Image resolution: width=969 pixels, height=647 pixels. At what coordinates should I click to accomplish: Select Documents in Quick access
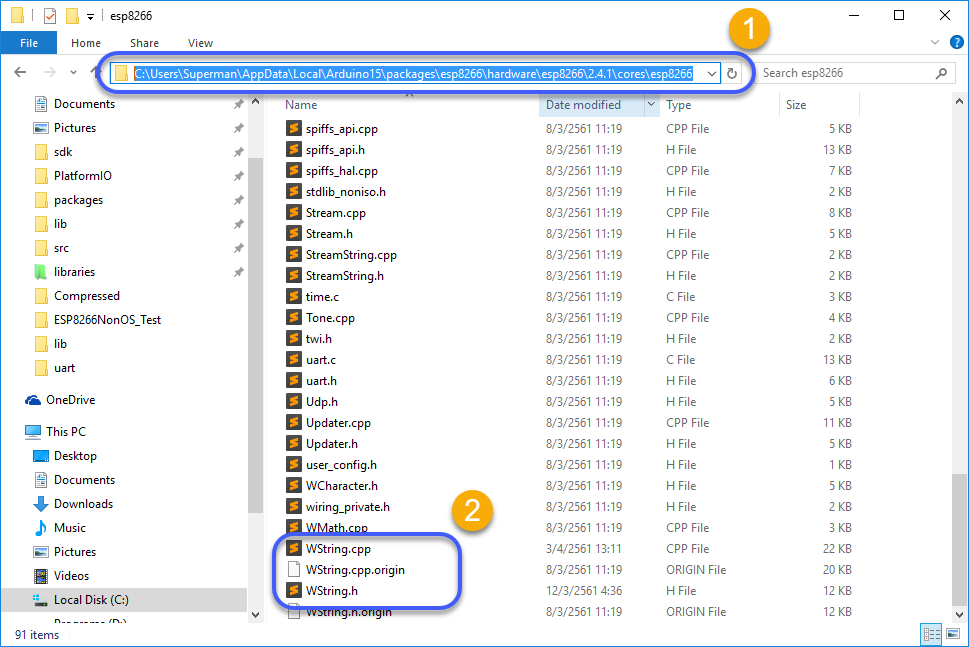click(x=84, y=104)
